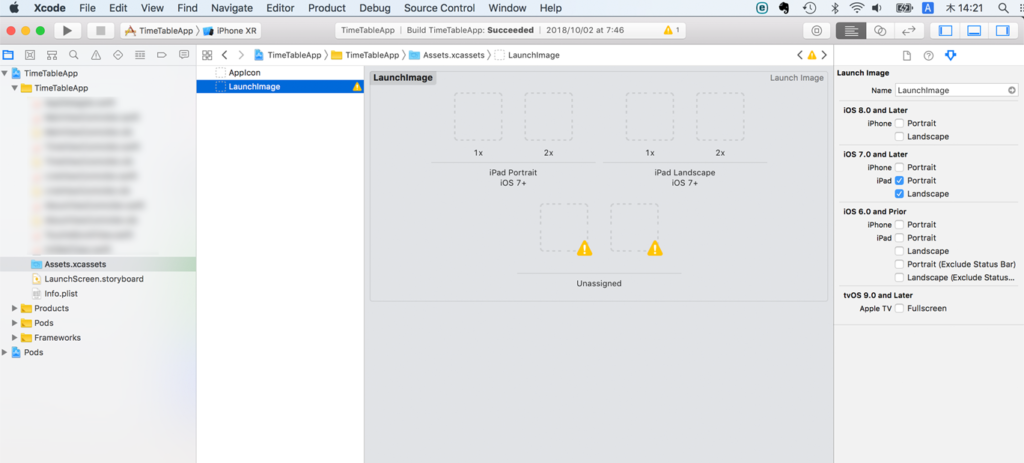Show the Quick Help inspector
Image resolution: width=1024 pixels, height=463 pixels.
click(928, 55)
